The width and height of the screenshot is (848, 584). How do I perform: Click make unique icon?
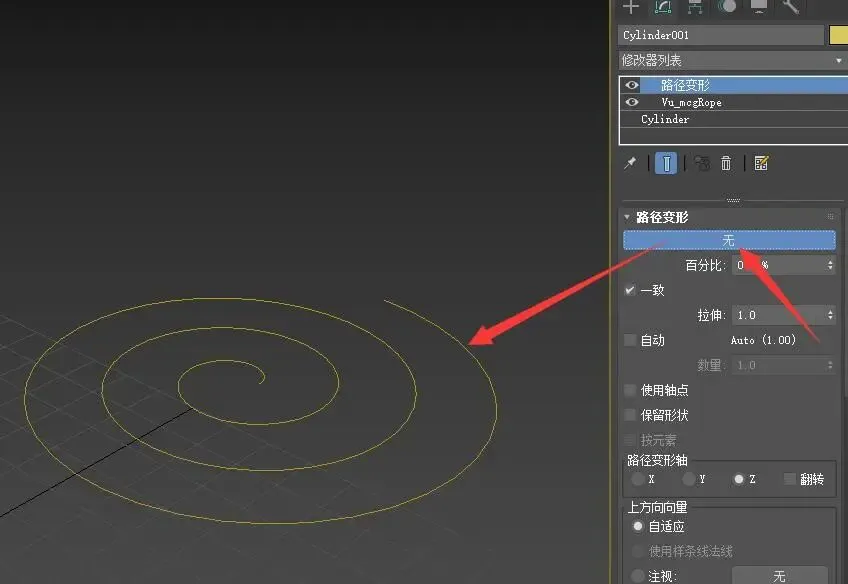tap(702, 163)
